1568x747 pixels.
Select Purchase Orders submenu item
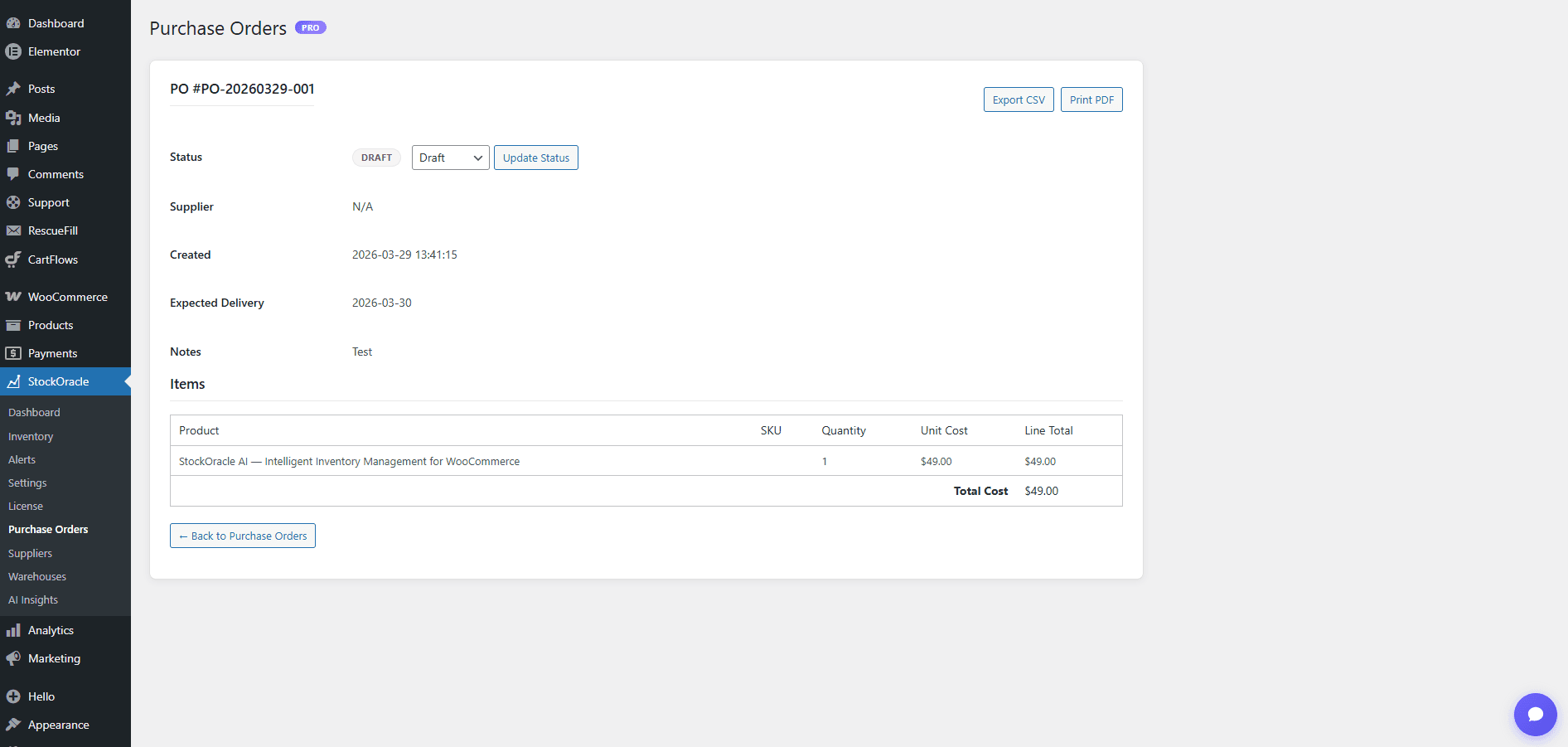48,529
